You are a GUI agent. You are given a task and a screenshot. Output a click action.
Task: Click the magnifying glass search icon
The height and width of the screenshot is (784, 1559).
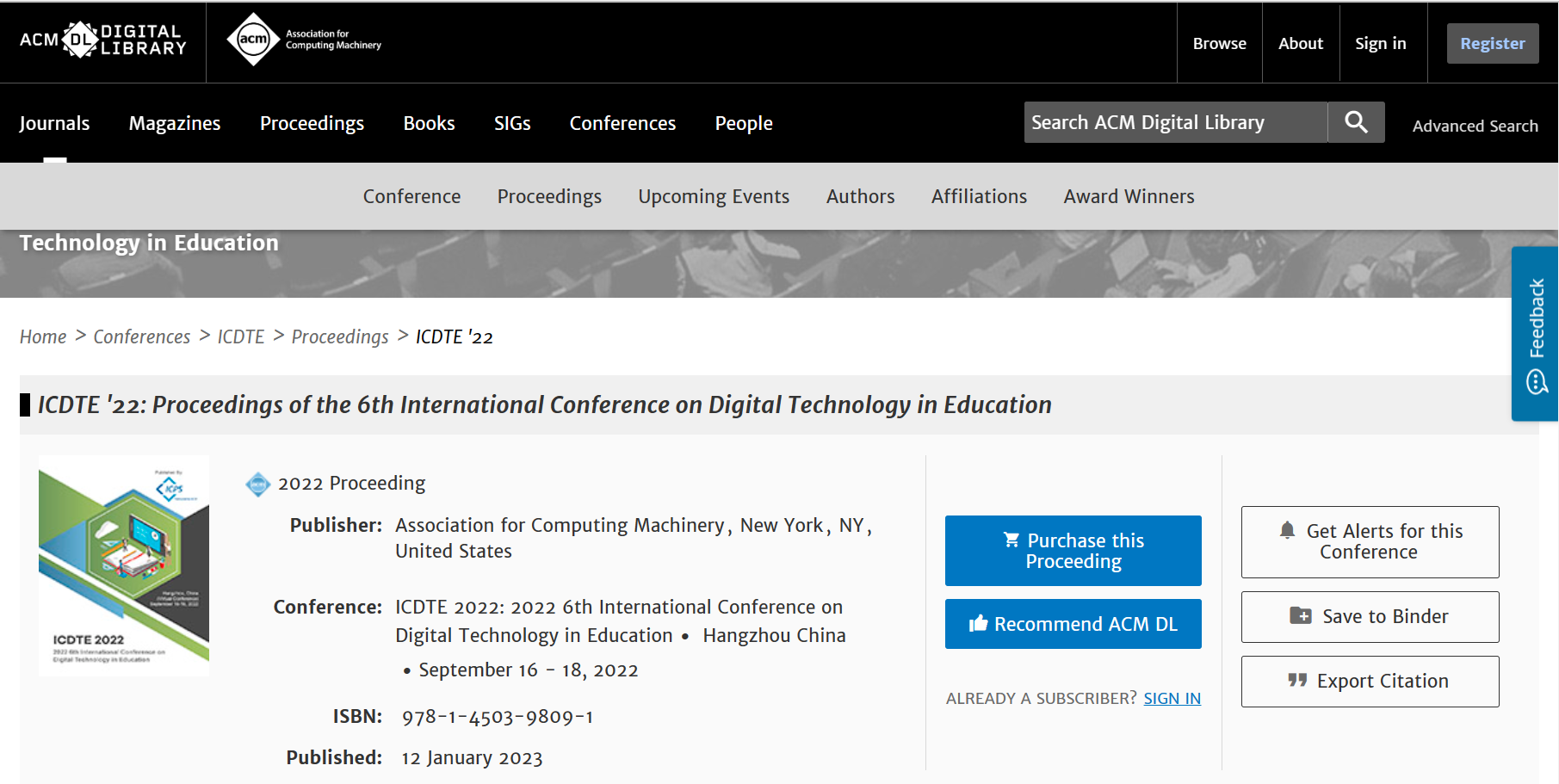pyautogui.click(x=1356, y=122)
